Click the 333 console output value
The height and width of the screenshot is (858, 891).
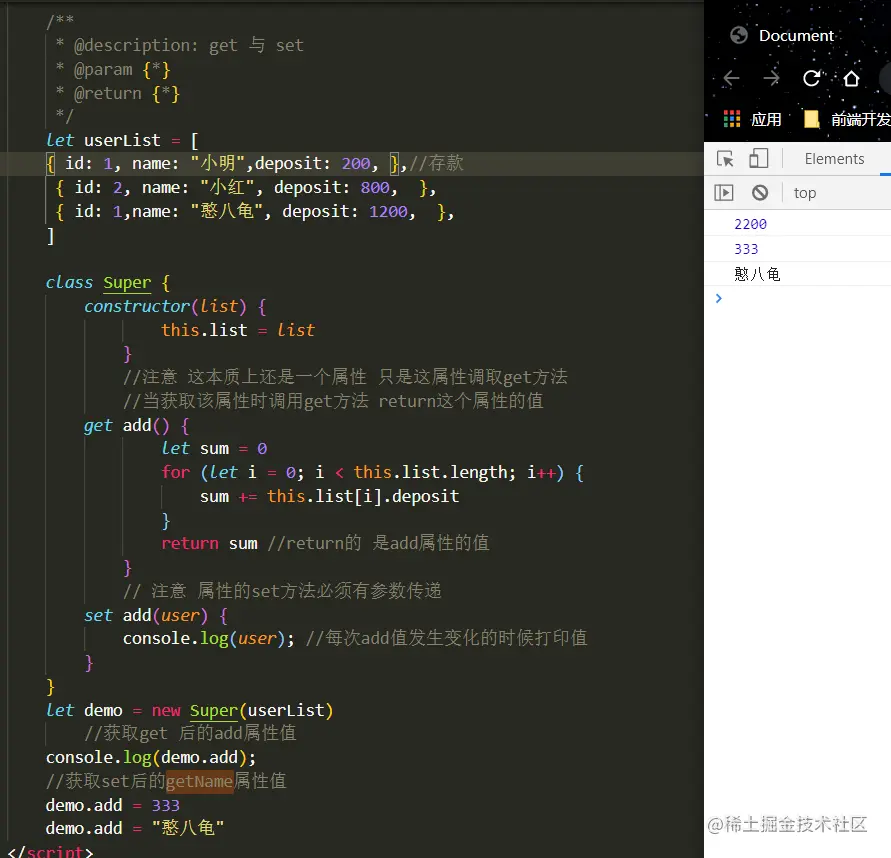(744, 249)
